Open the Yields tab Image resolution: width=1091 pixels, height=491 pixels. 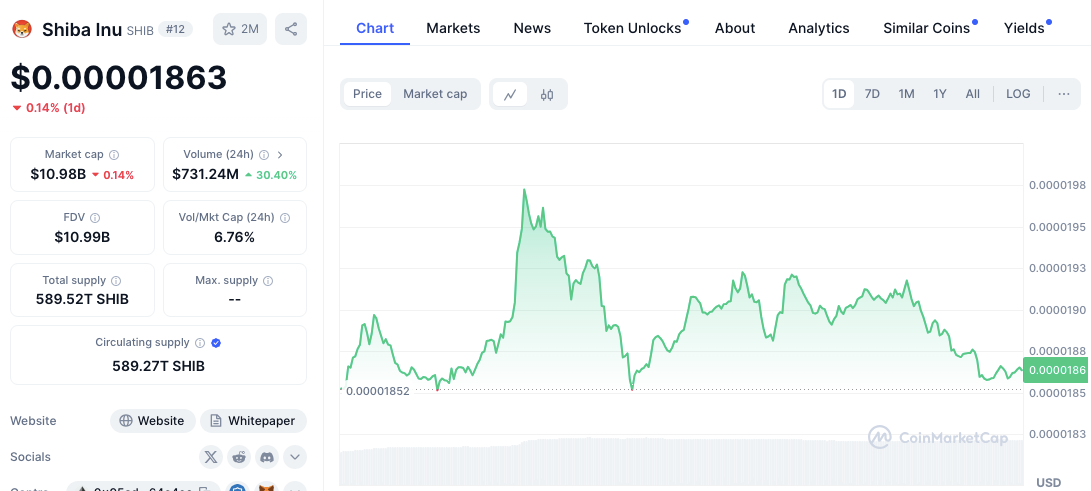(1024, 29)
